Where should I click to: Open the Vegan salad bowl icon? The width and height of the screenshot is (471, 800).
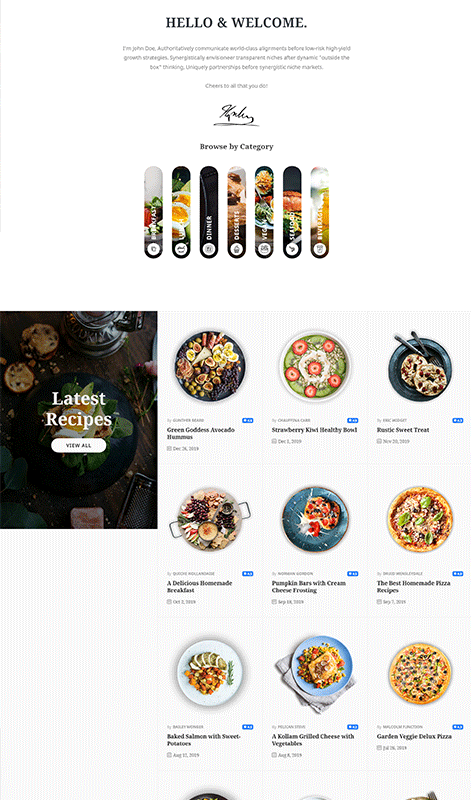(264, 249)
